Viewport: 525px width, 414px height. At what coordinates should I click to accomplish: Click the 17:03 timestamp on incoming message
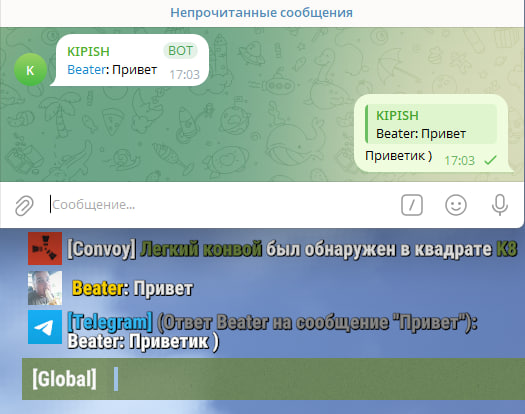tap(184, 74)
